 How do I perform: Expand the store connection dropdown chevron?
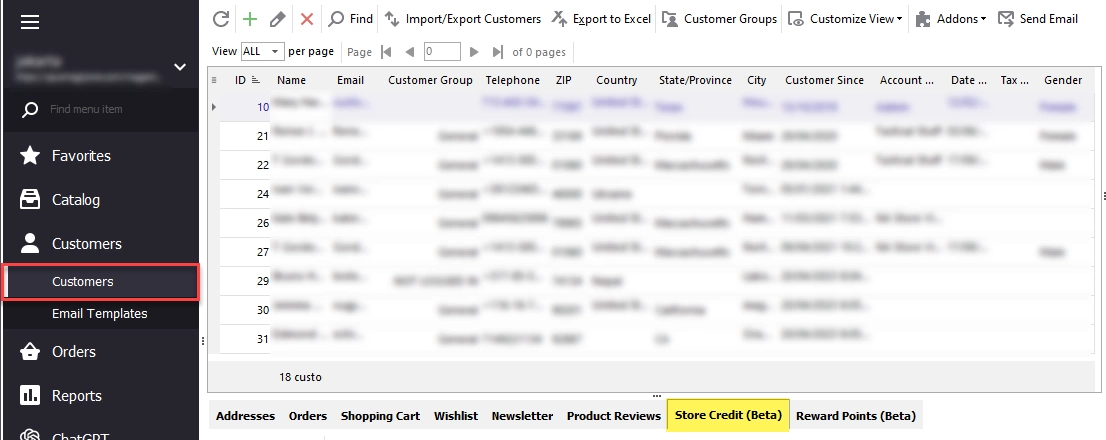coord(180,67)
